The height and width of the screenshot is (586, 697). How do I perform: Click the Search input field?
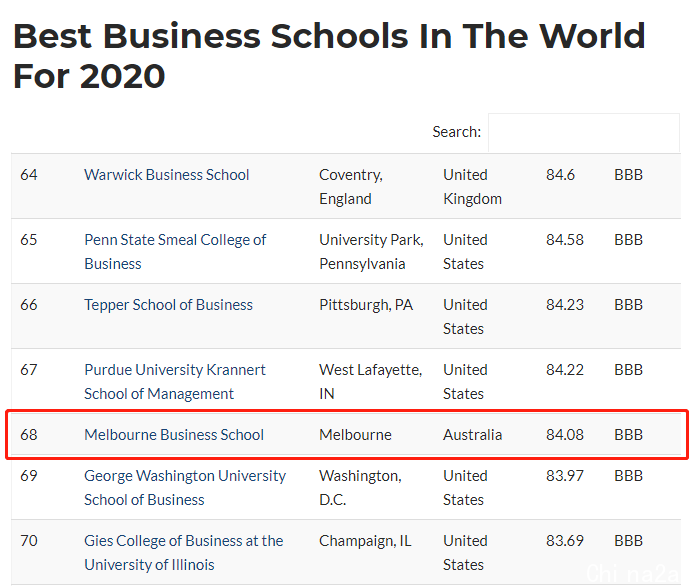click(584, 132)
